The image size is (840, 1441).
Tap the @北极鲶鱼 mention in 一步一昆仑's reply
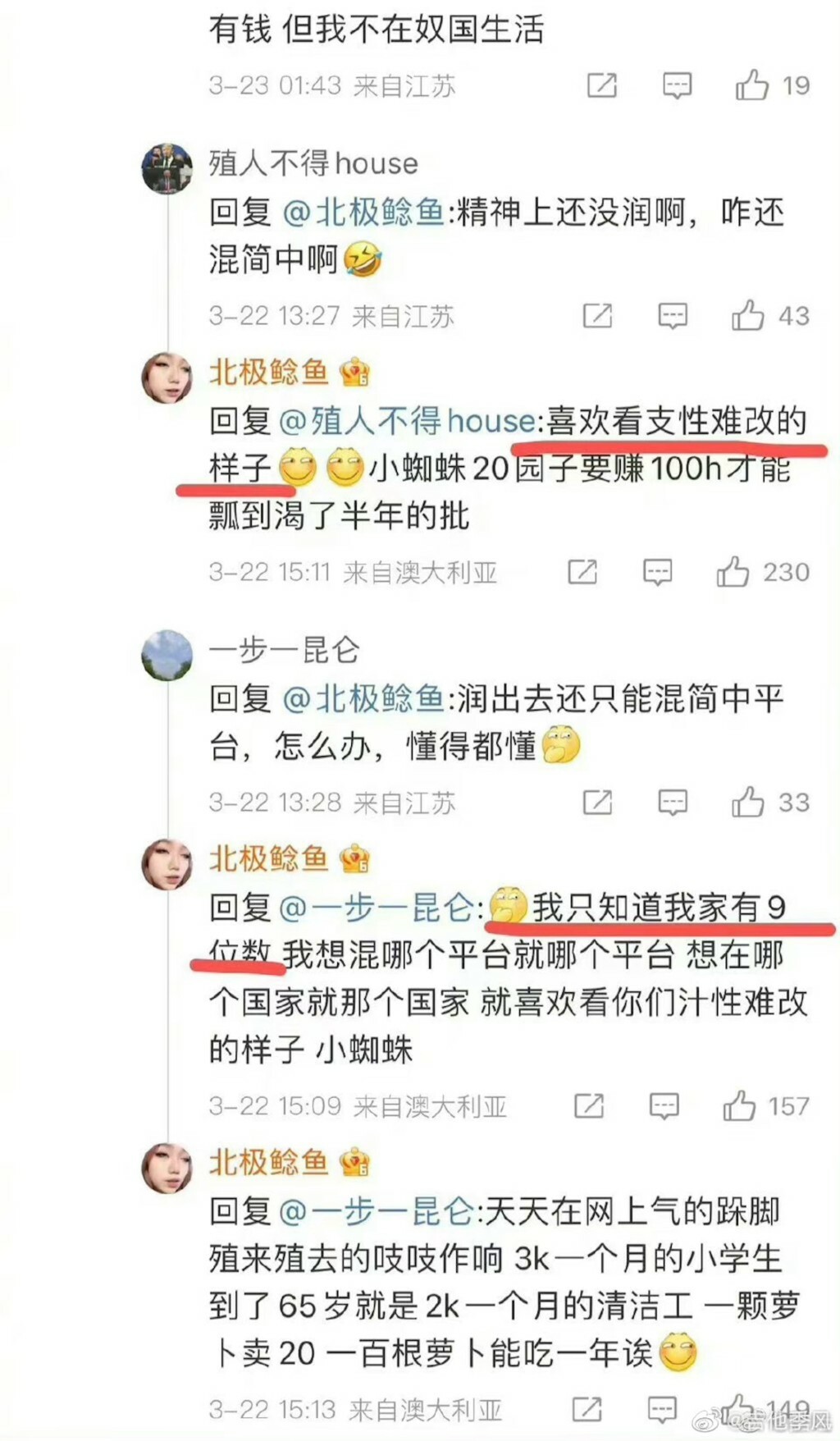point(363,698)
